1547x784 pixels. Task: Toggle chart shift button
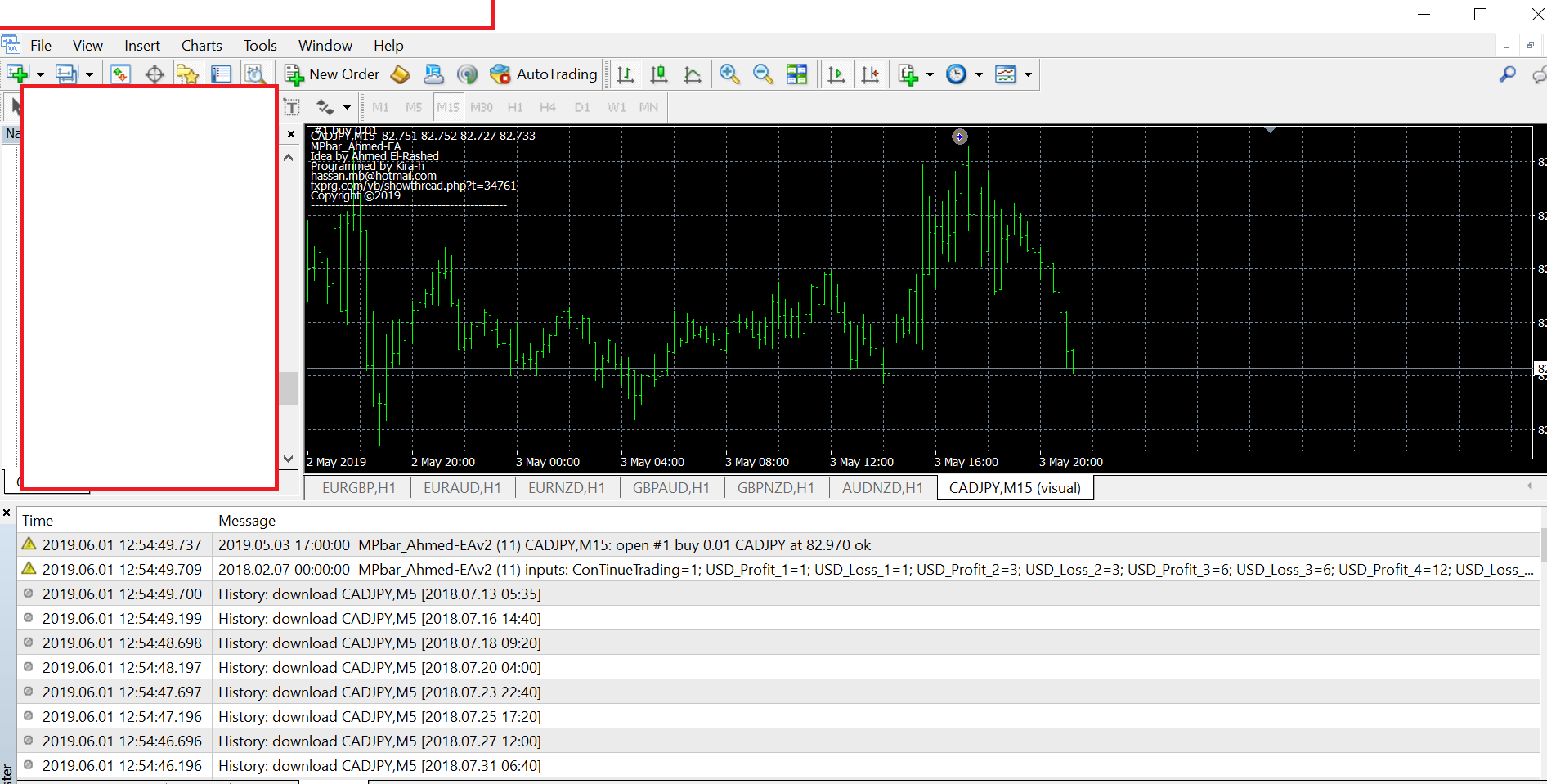click(x=870, y=74)
